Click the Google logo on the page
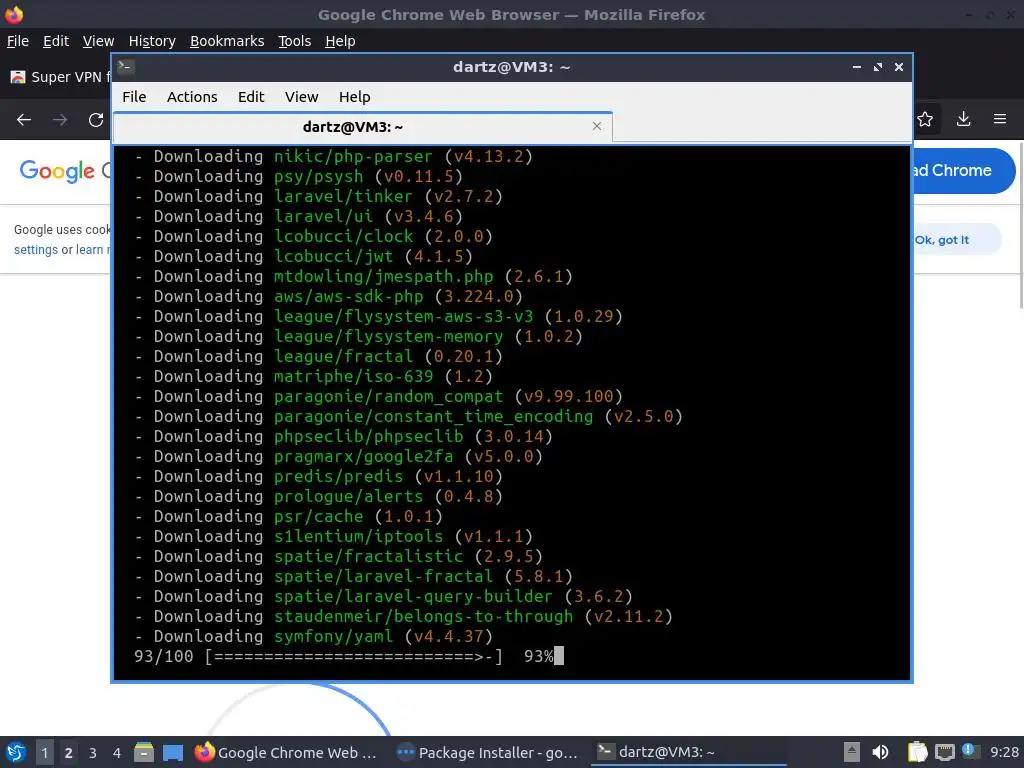The height and width of the screenshot is (768, 1024). tap(57, 171)
